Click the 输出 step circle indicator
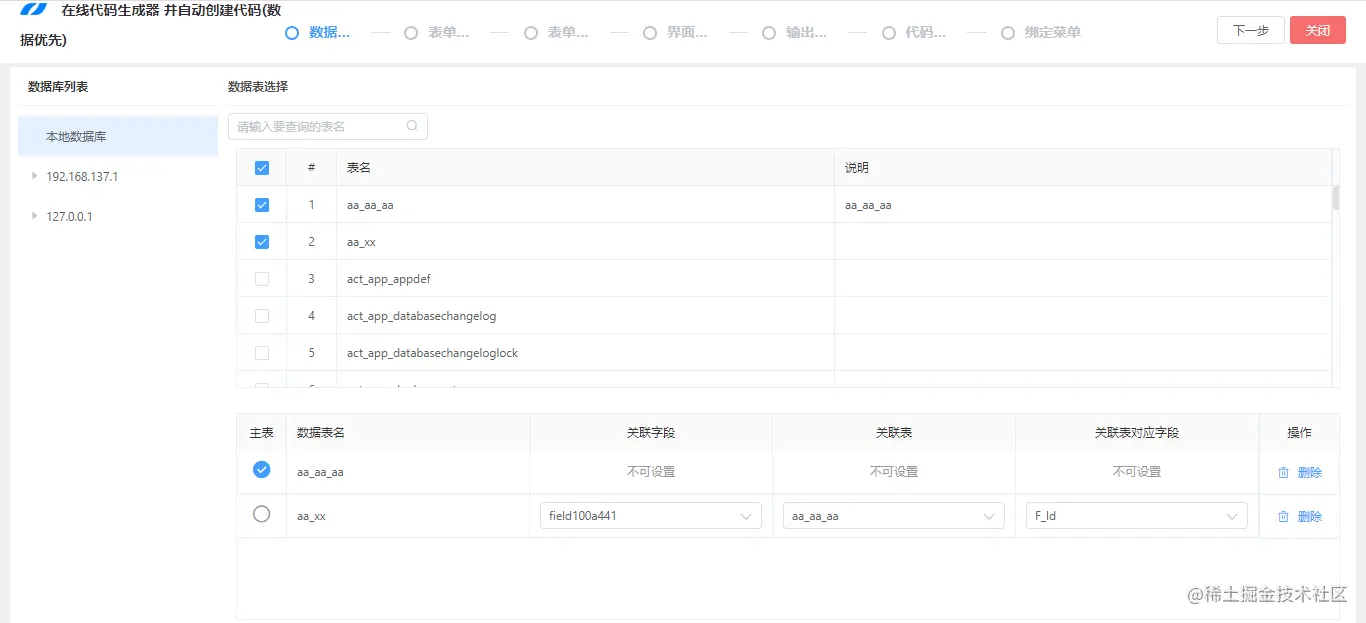This screenshot has width=1366, height=623. [x=768, y=32]
